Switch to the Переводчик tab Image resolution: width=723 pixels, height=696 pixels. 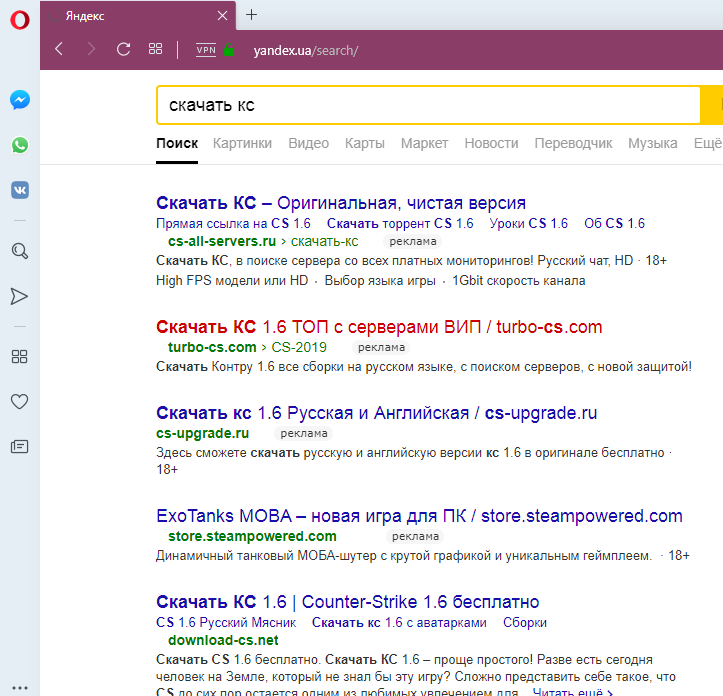coord(573,143)
